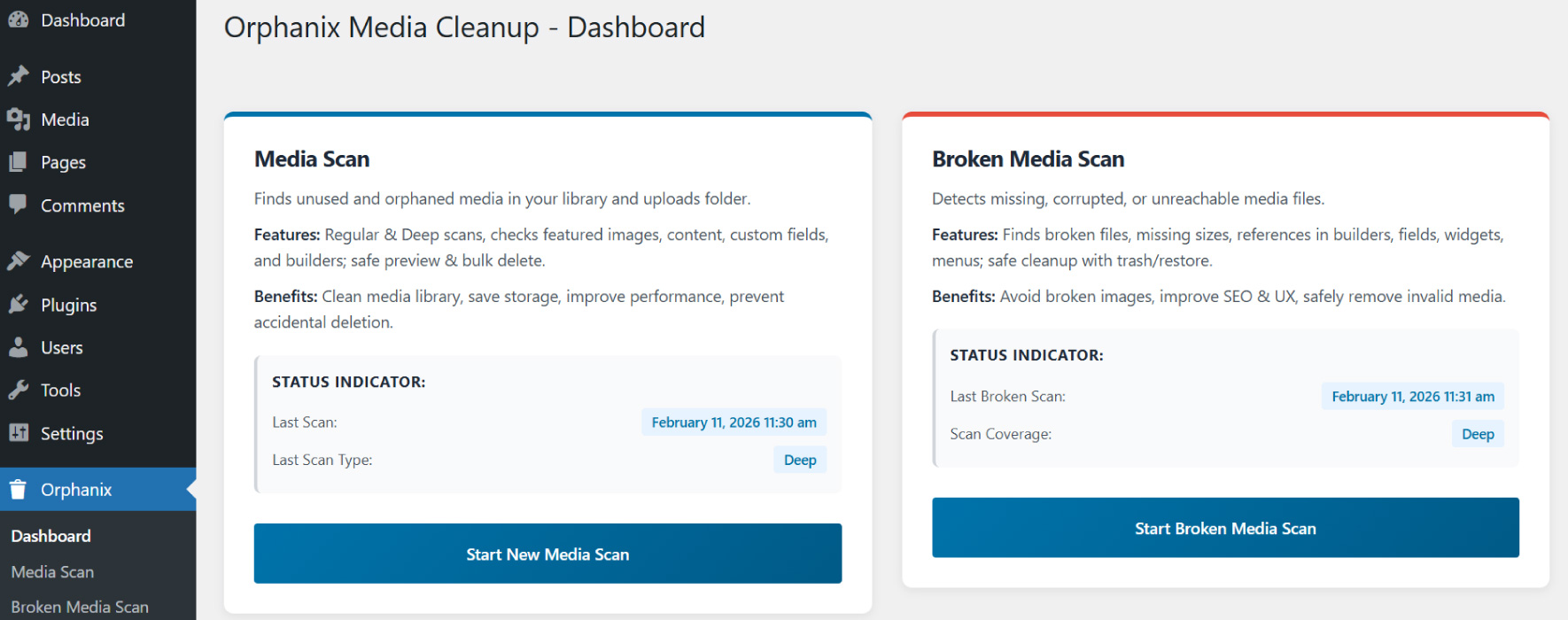Start Broken Media Scan
1568x620 pixels.
1225,528
